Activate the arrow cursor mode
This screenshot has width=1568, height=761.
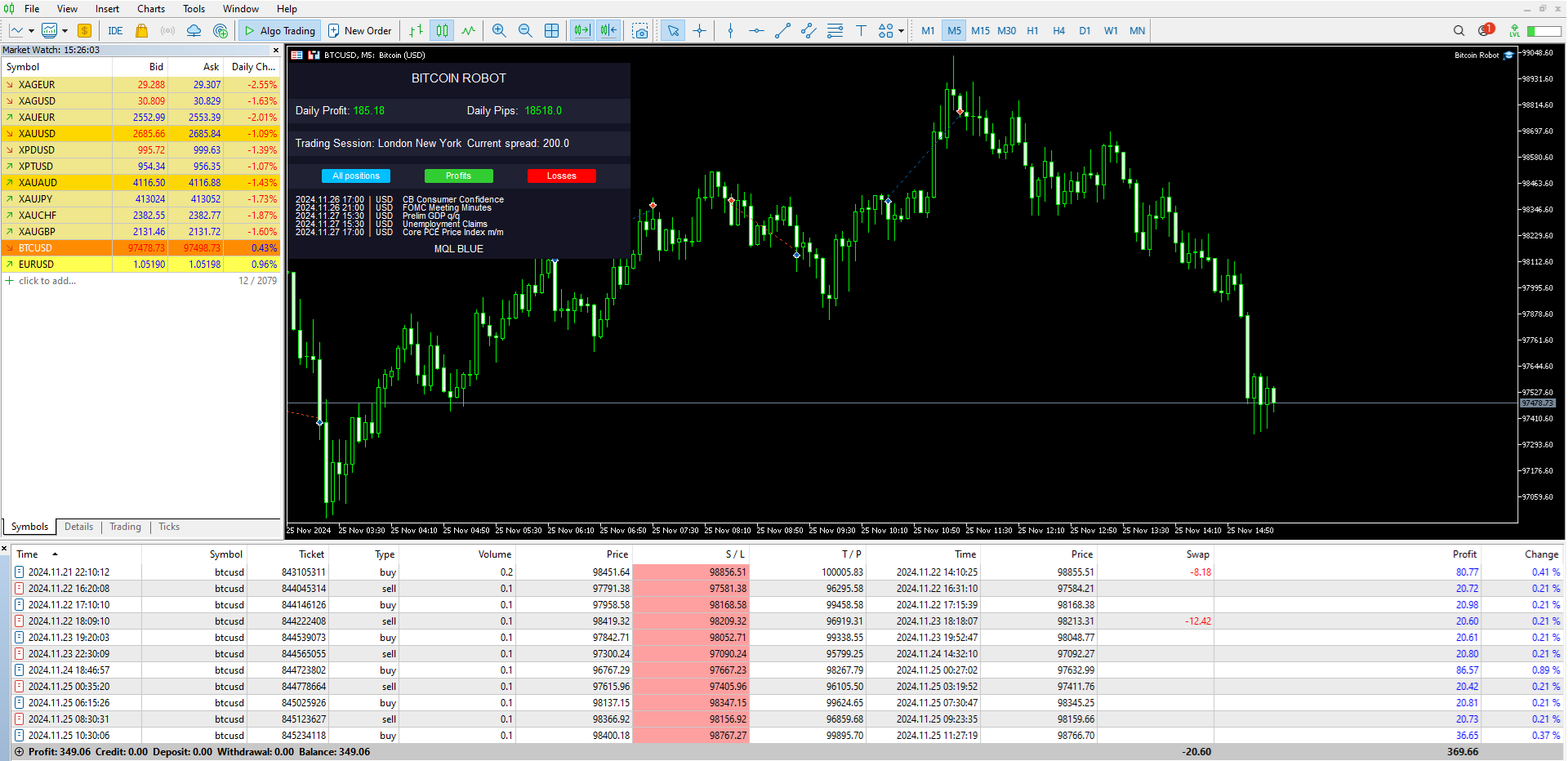click(x=673, y=31)
